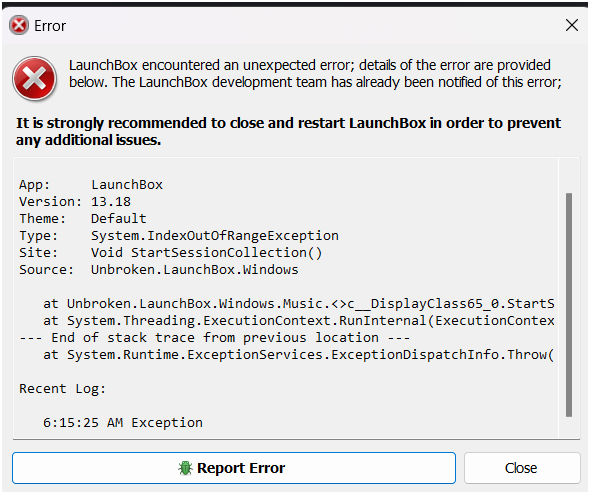Click the App: LaunchBox line

91,185
